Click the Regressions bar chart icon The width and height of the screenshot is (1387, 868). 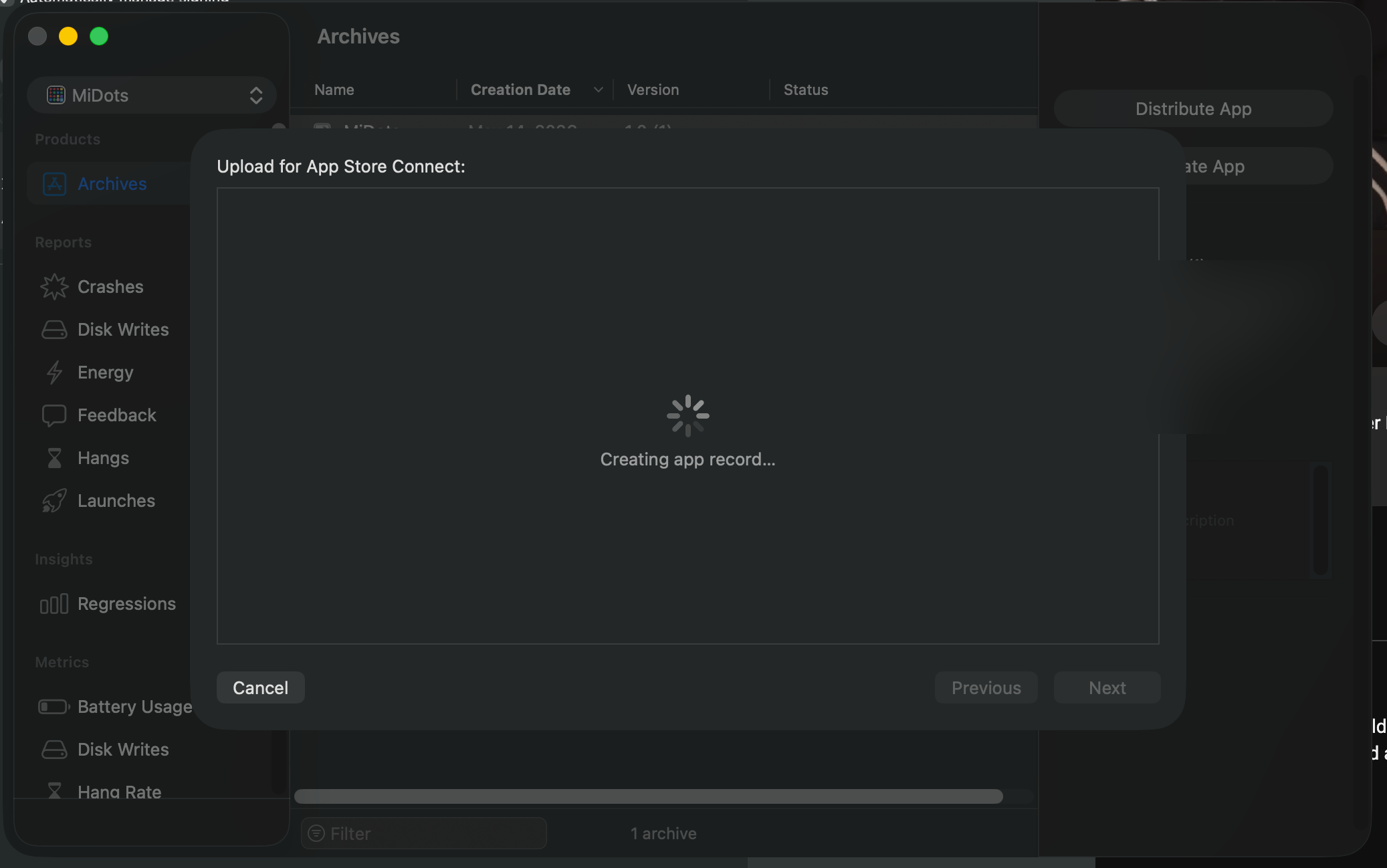54,604
